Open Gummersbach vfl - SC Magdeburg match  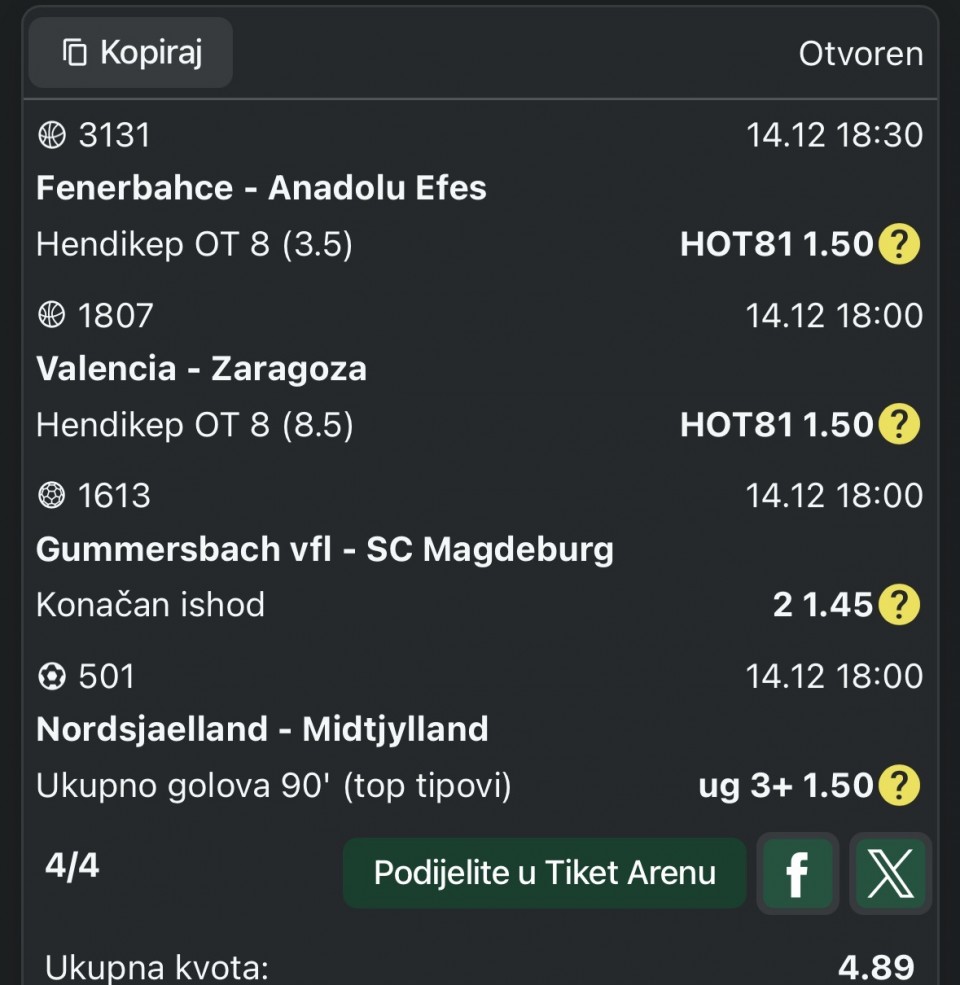click(x=324, y=549)
